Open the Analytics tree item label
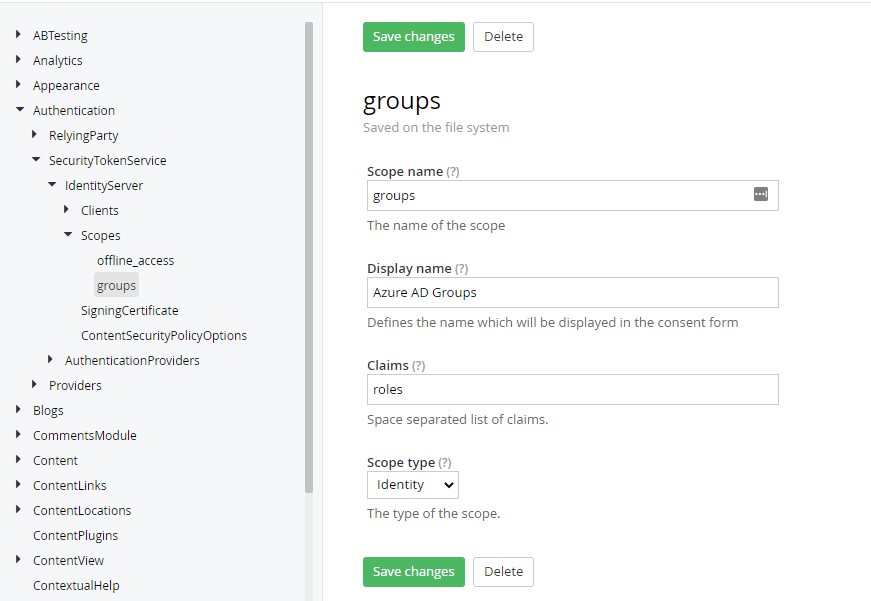The image size is (871, 601). pyautogui.click(x=58, y=61)
